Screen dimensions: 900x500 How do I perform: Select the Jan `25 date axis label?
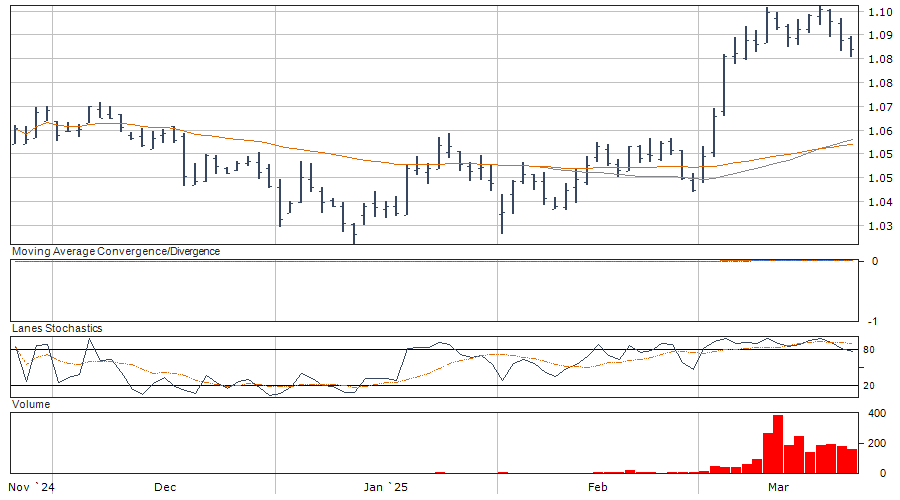pos(385,488)
